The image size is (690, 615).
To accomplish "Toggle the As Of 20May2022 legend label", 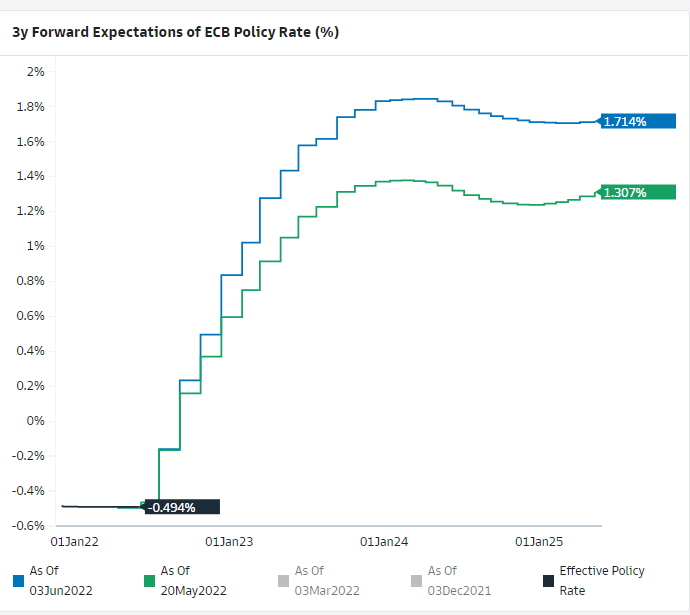I will (193, 581).
